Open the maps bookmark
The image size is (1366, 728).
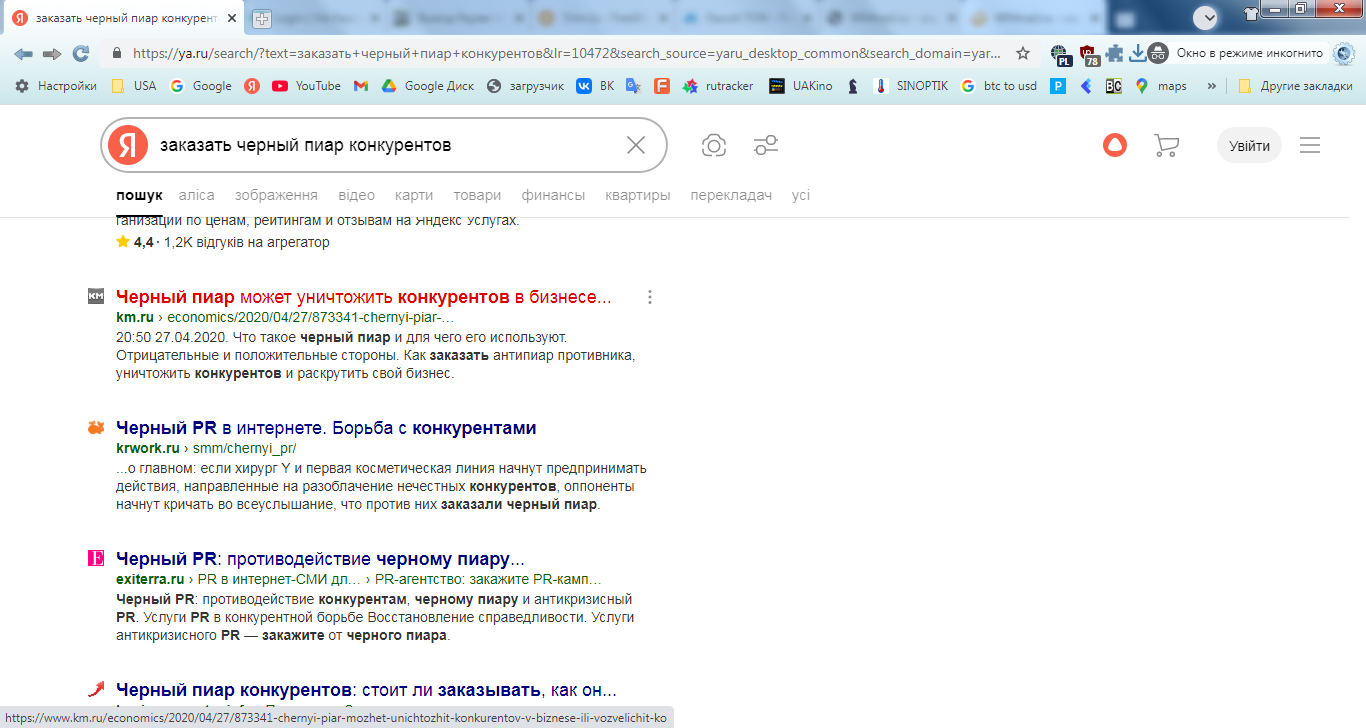(1161, 86)
